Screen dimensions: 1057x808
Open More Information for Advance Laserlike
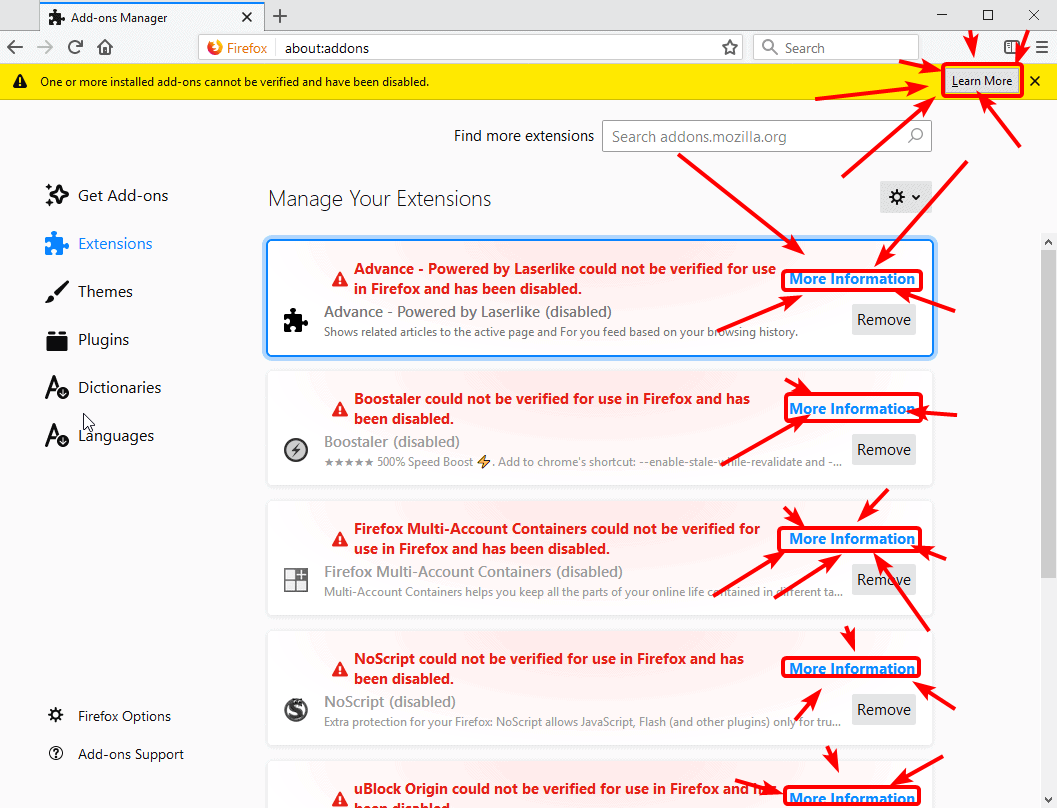(x=852, y=279)
